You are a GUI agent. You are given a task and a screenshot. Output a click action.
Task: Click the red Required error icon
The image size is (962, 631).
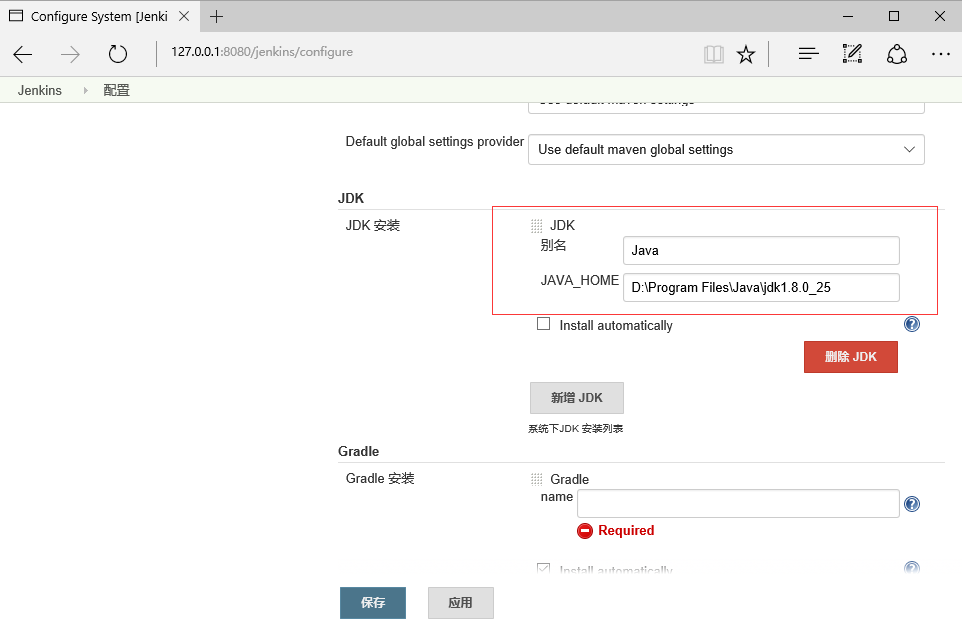click(x=585, y=531)
